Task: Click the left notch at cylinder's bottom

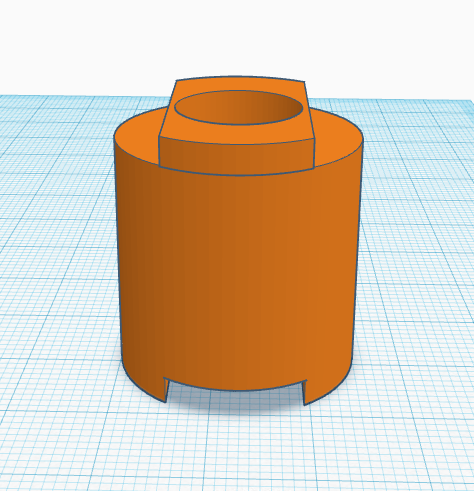Action: 167,391
